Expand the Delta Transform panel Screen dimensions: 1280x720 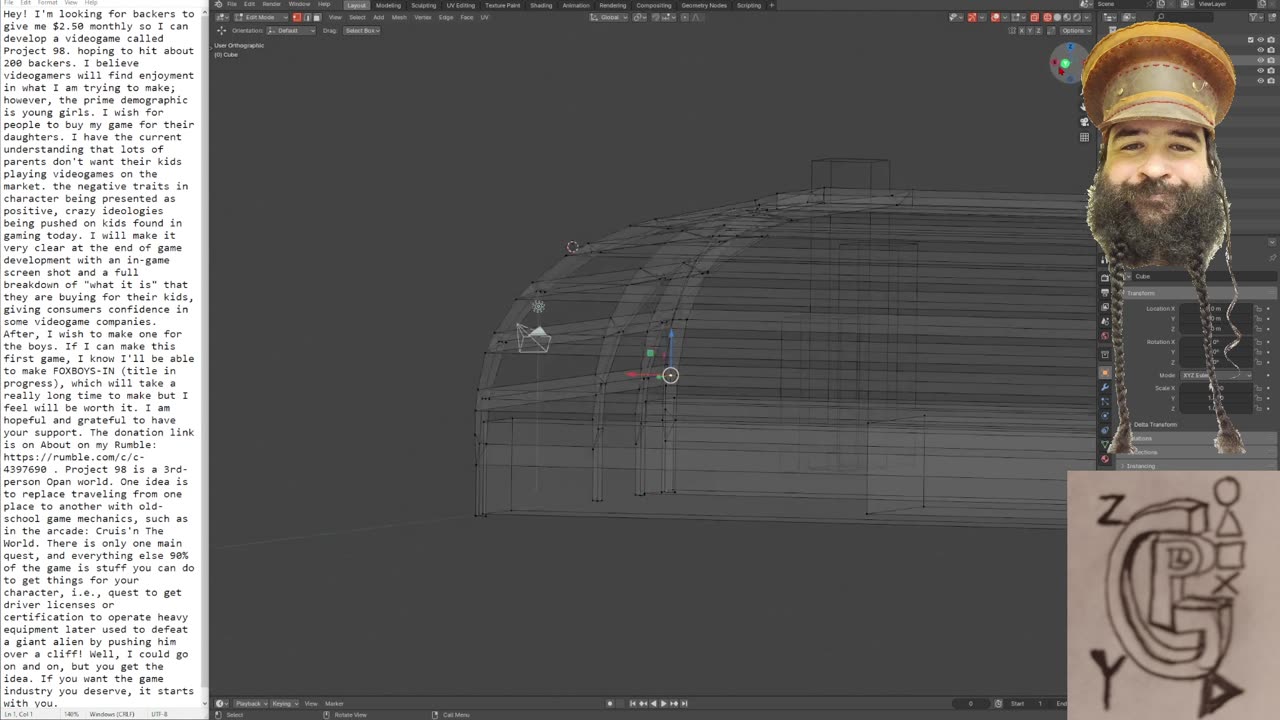coord(1155,425)
